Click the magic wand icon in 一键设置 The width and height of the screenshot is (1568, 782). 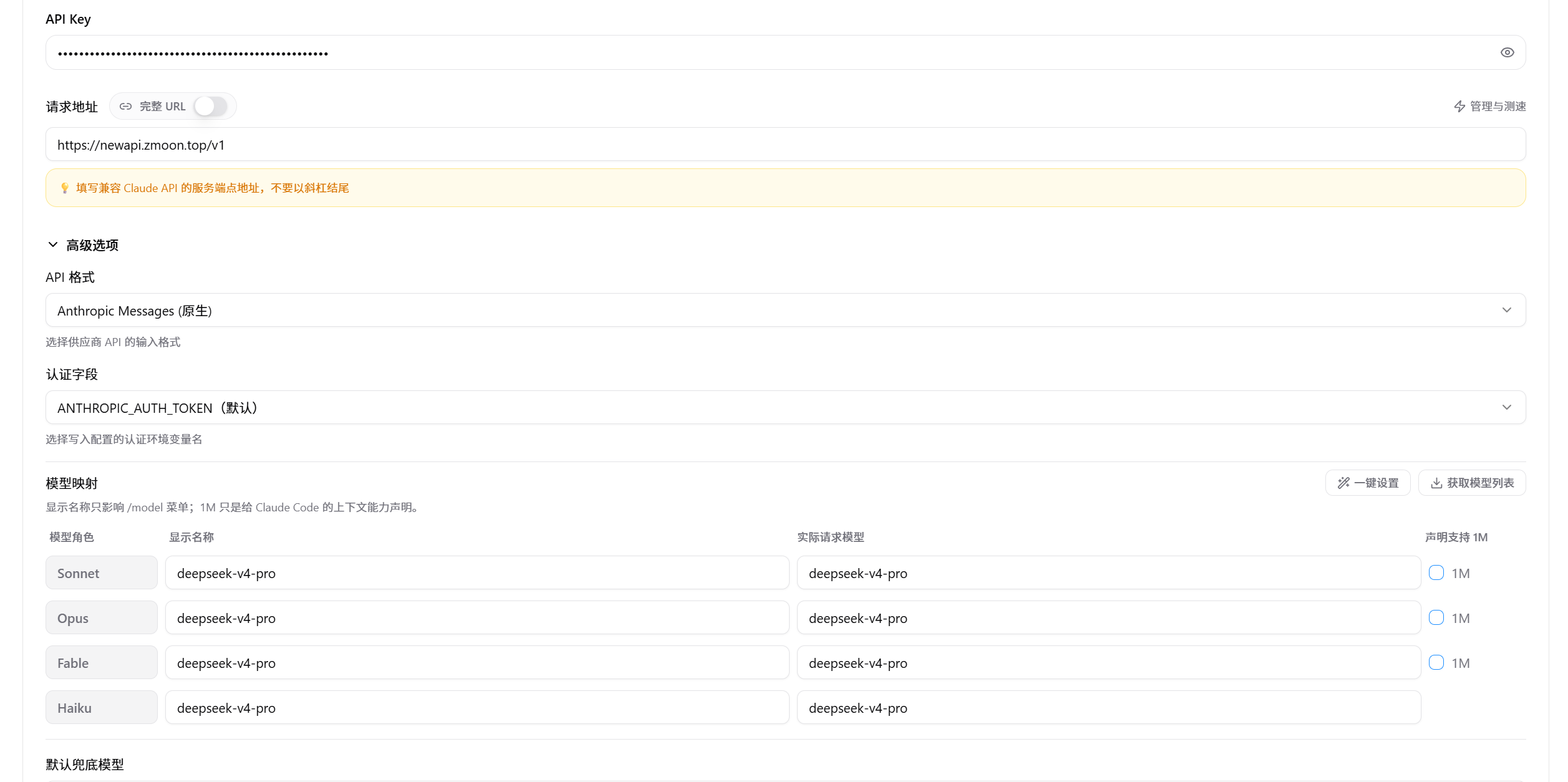pos(1343,483)
